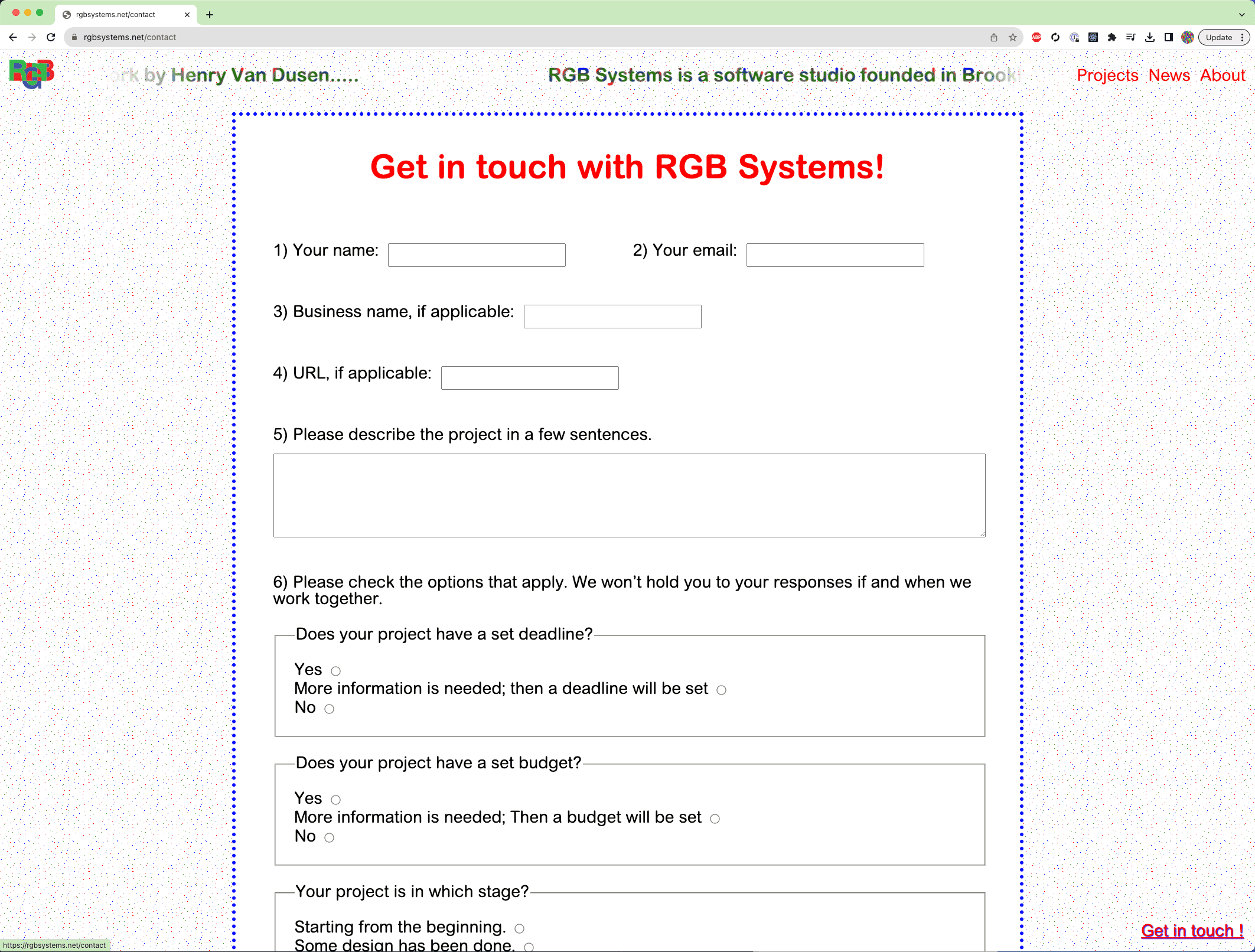
Task: Open the Extensions puzzle piece menu
Action: point(1111,37)
